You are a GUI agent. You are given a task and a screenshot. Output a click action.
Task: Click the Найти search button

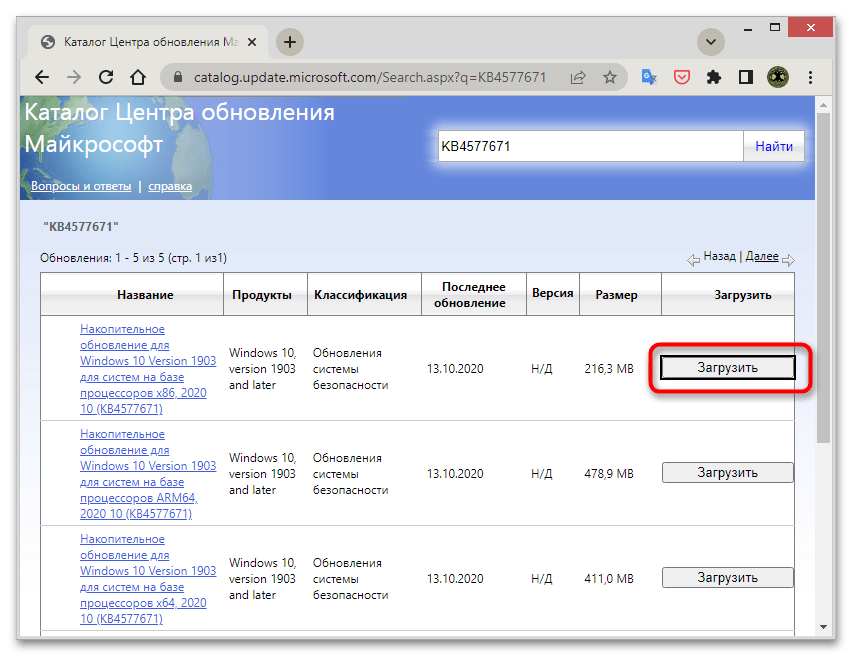tap(773, 146)
